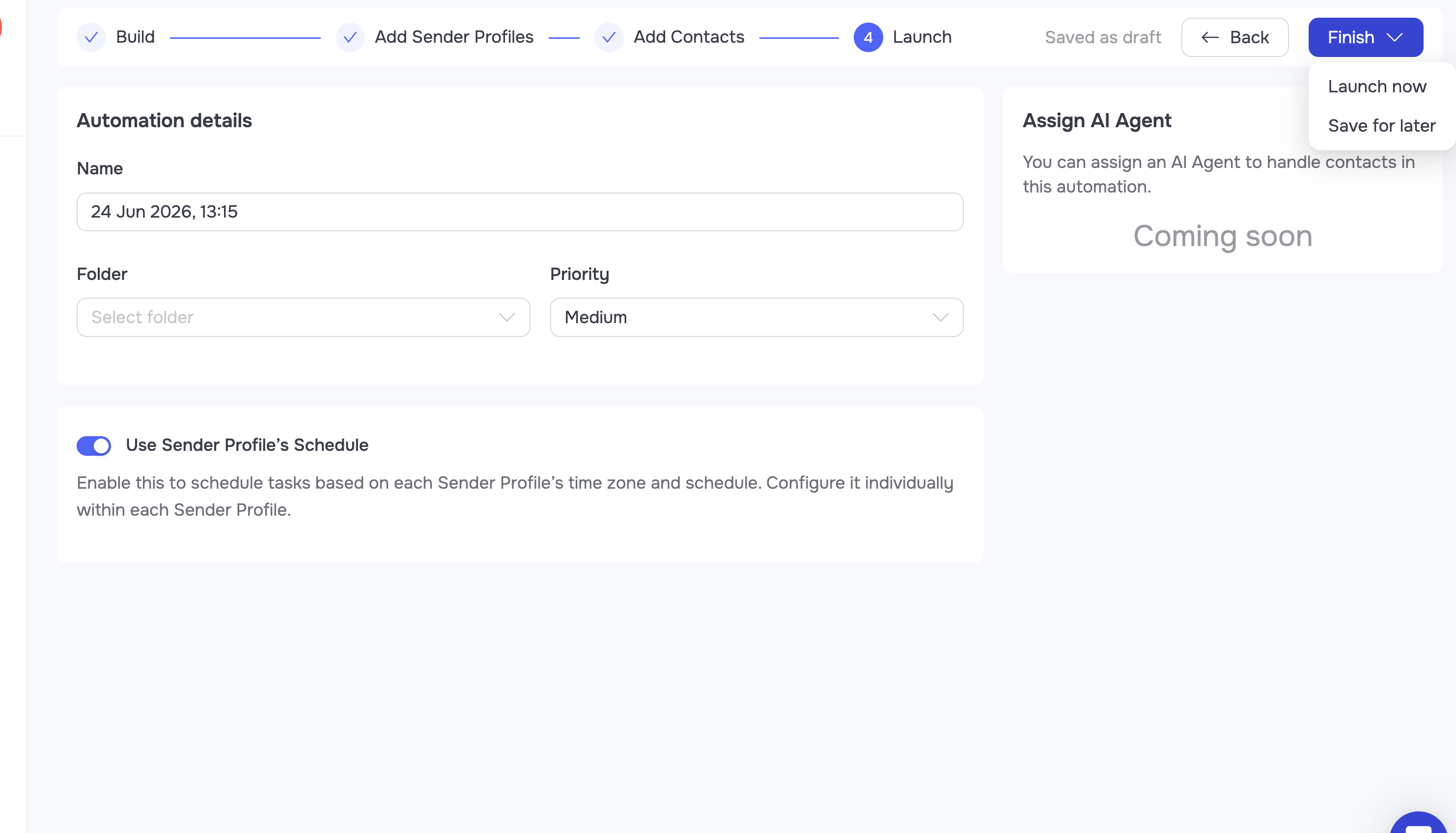Select the Launch step label
This screenshot has width=1456, height=833.
point(922,37)
